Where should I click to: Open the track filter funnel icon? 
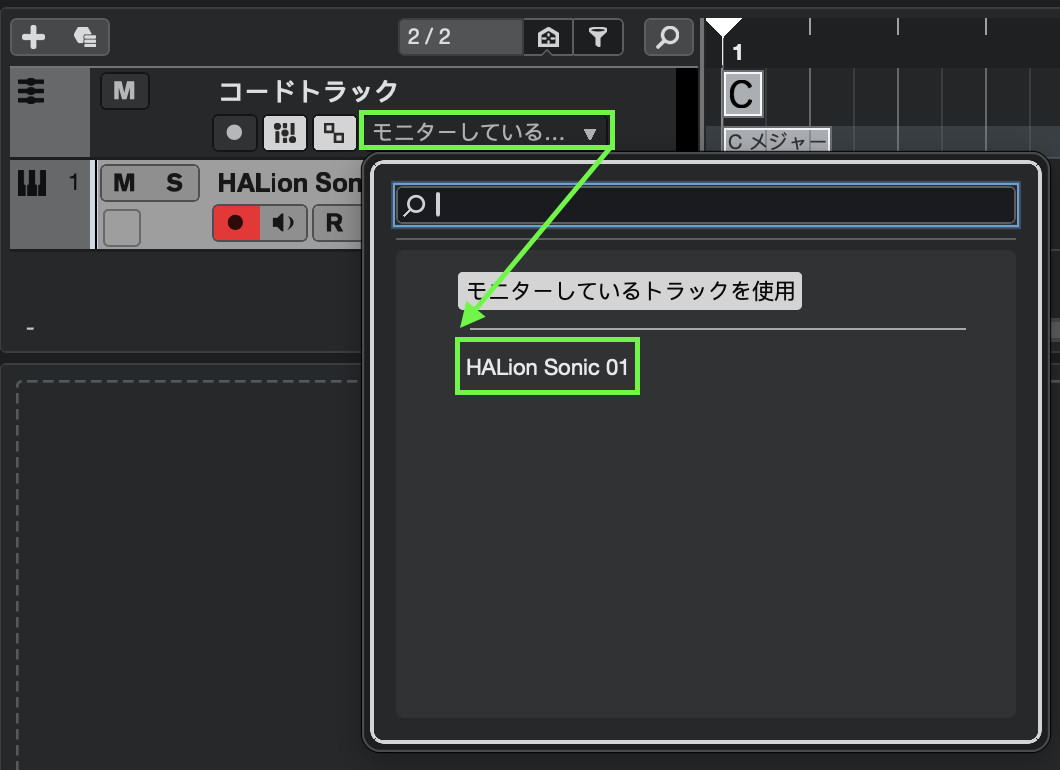click(598, 38)
